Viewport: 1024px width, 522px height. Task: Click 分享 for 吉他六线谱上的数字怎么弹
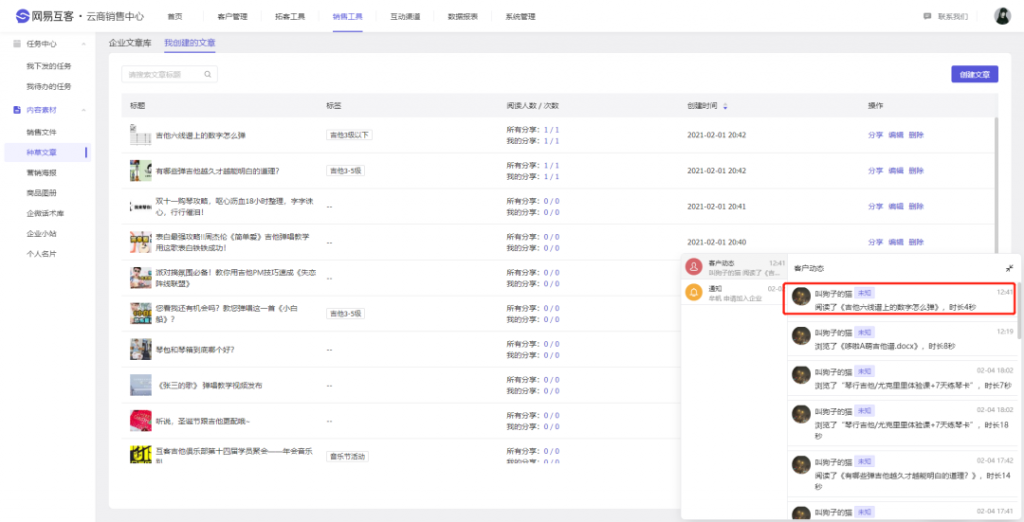tap(875, 135)
